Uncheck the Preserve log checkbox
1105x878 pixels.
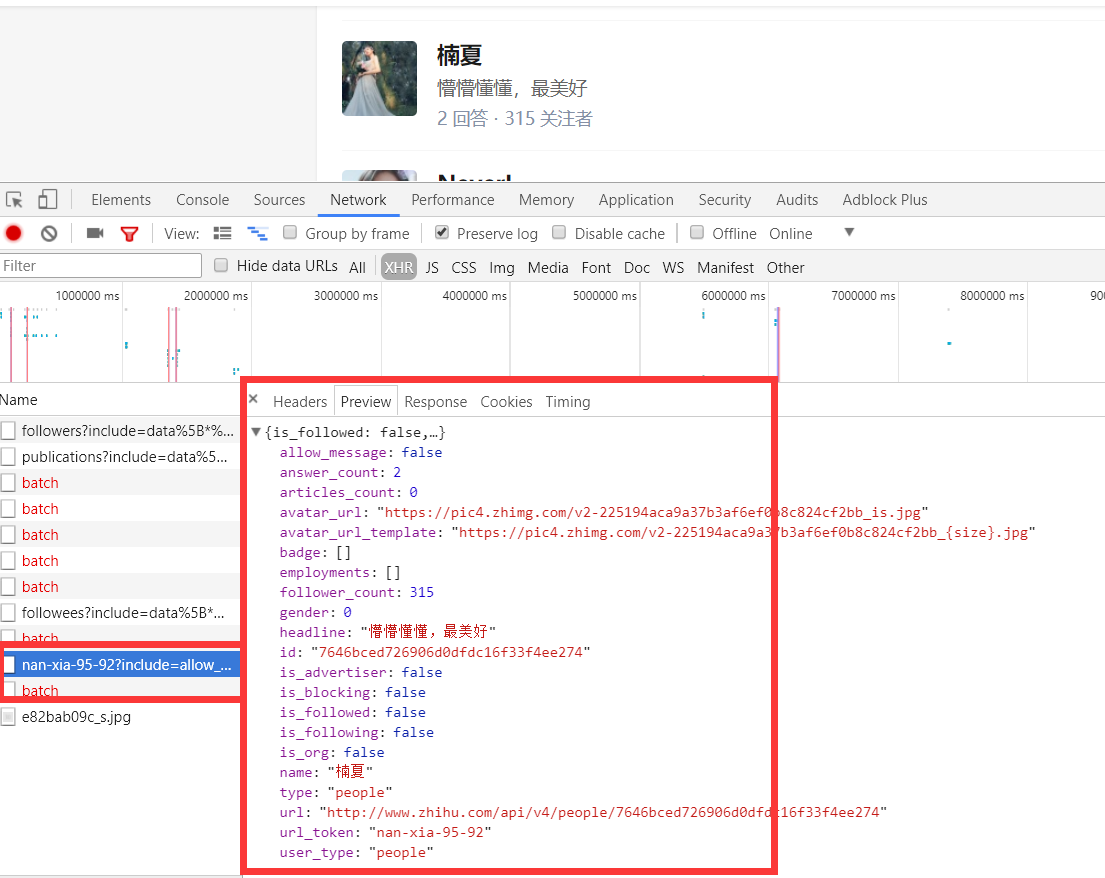442,233
